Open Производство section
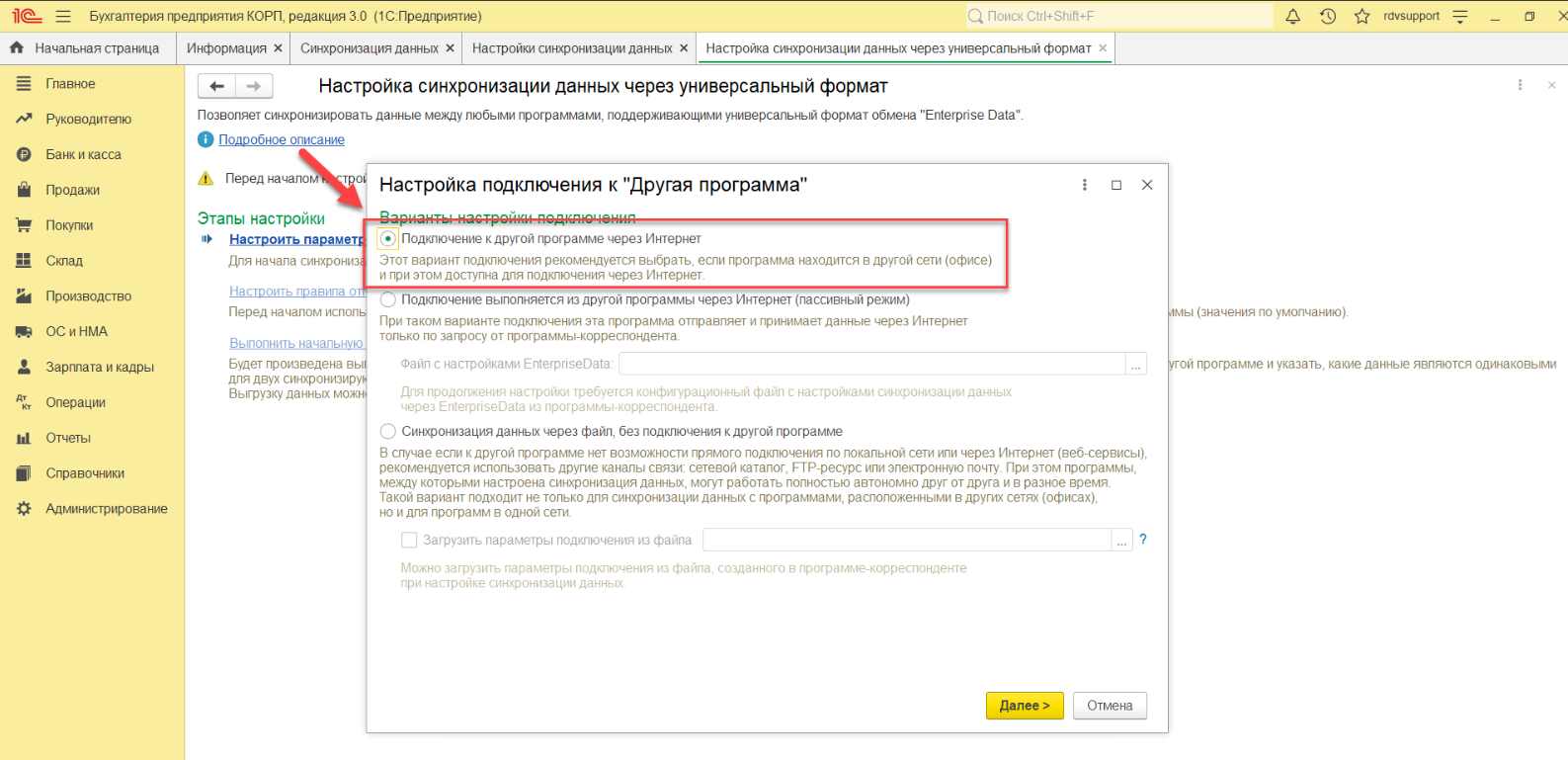The image size is (1568, 760). [x=88, y=296]
